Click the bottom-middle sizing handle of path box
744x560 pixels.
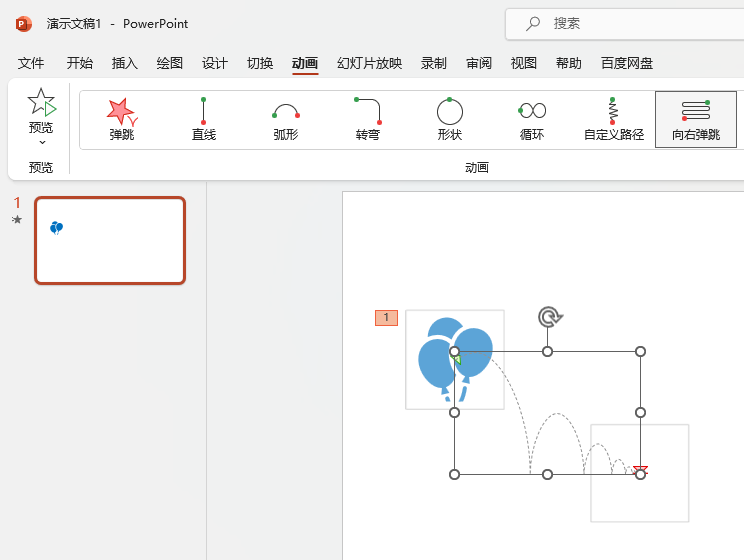[547, 475]
